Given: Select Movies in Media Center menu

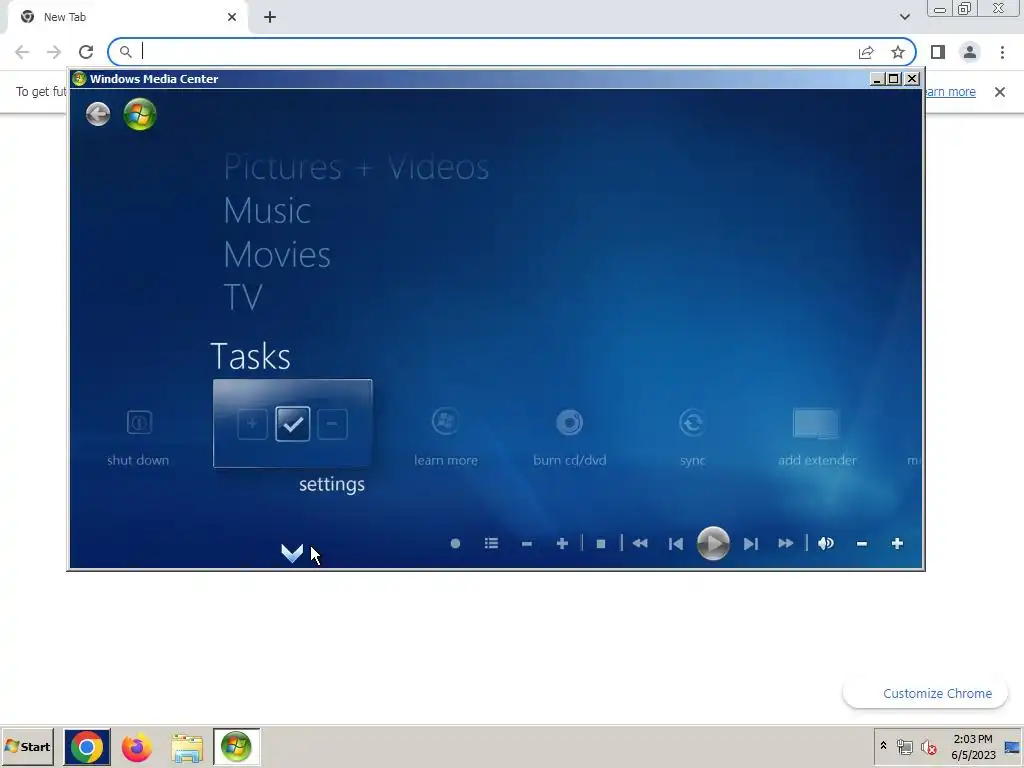Looking at the screenshot, I should coord(277,254).
